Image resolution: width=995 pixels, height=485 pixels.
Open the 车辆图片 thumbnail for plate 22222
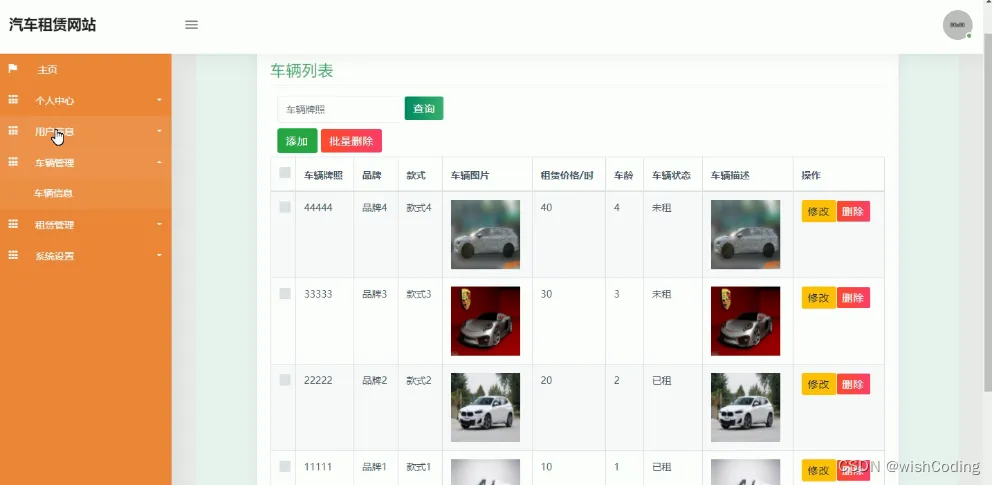(485, 407)
